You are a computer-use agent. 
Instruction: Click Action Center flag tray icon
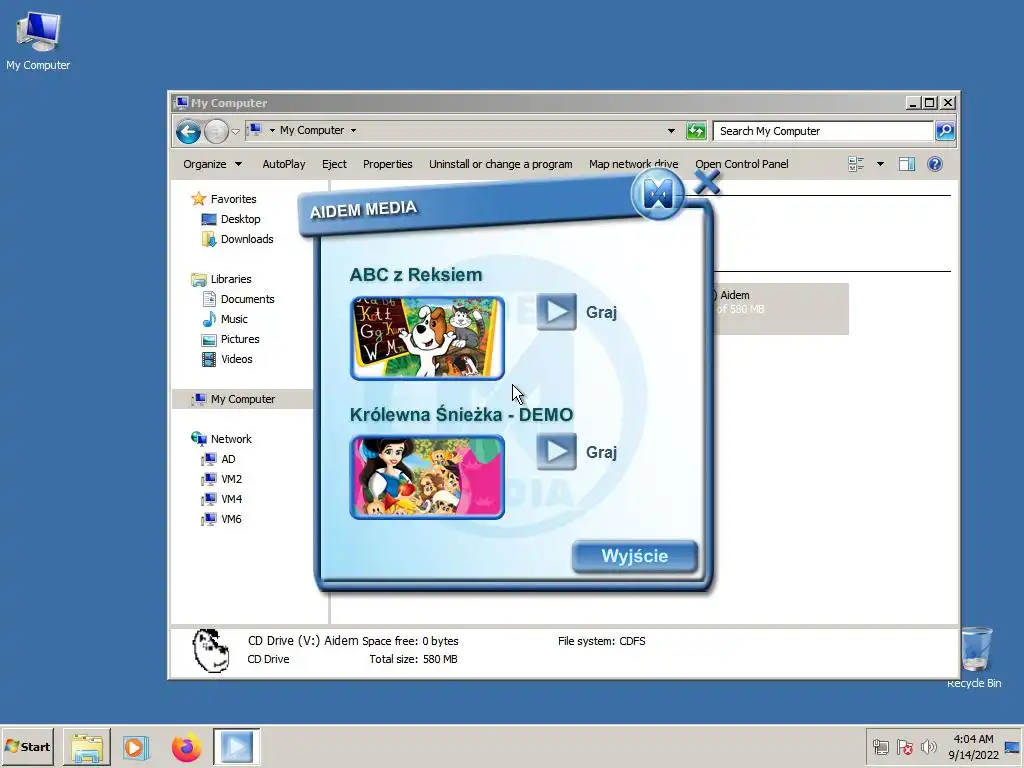904,747
